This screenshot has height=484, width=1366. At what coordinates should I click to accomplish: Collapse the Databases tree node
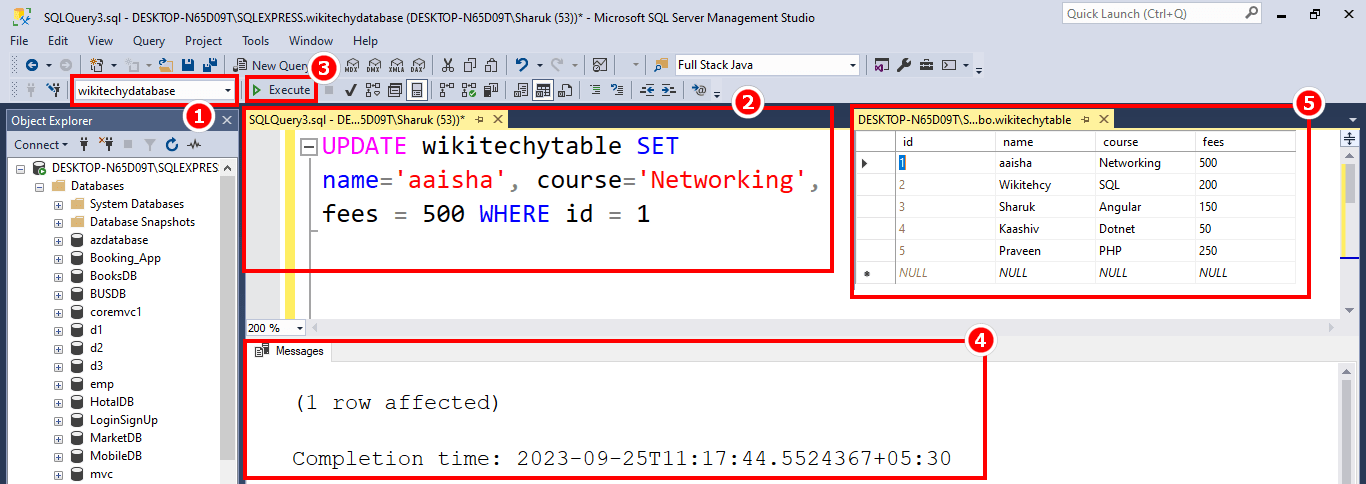[x=40, y=186]
